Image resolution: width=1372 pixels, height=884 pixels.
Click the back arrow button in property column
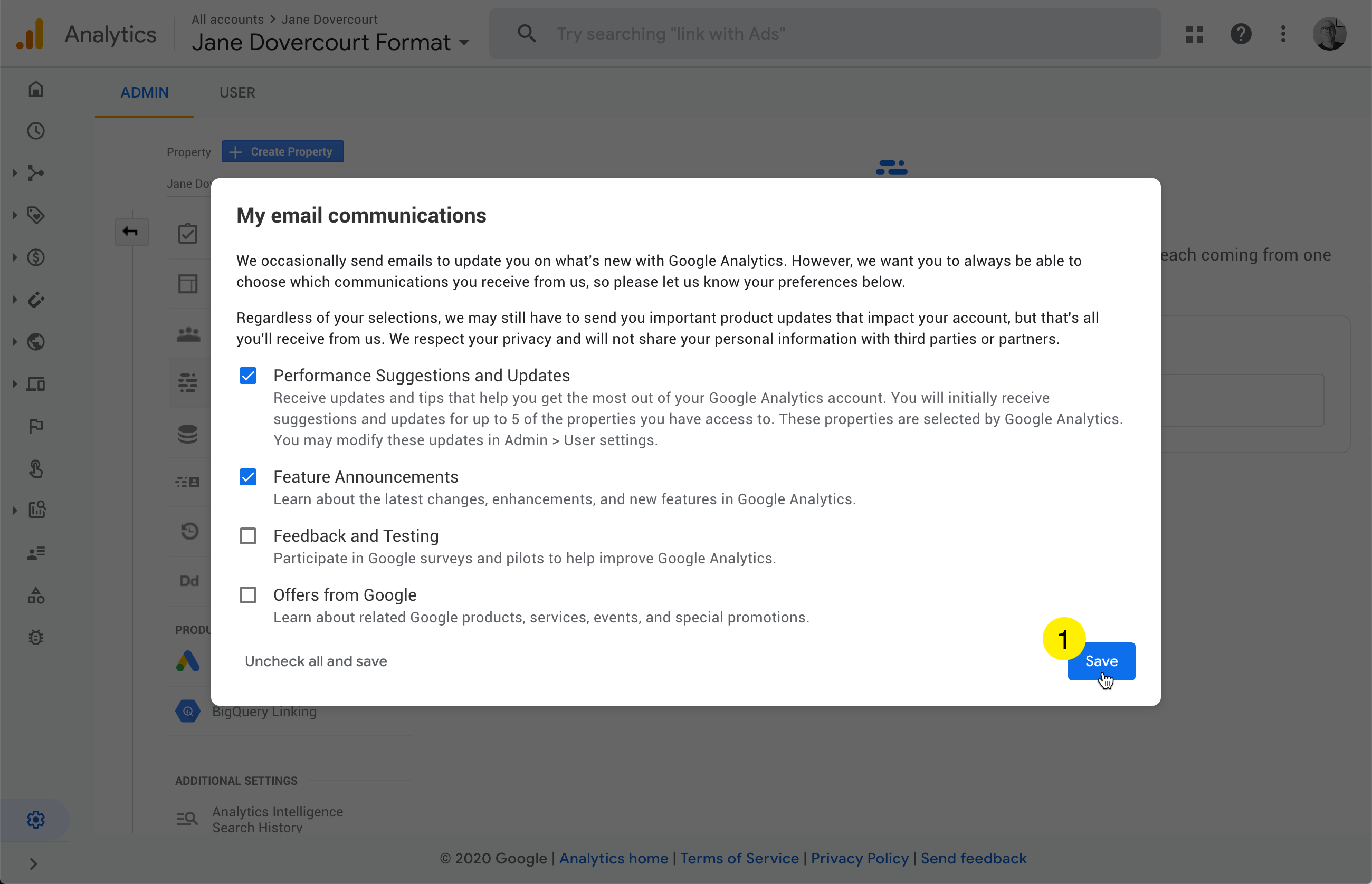(131, 232)
